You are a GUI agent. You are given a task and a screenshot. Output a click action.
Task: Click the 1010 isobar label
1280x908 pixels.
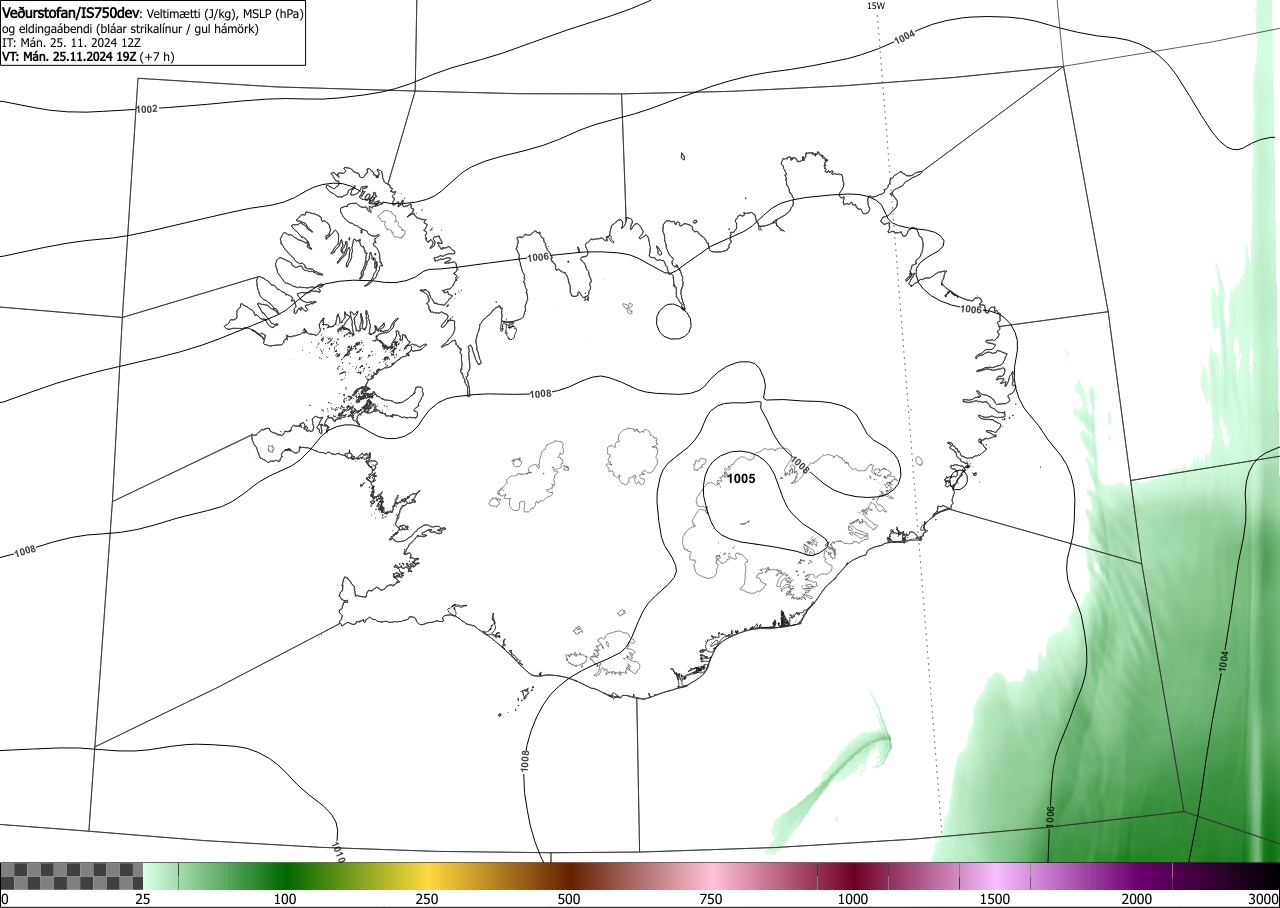[338, 854]
